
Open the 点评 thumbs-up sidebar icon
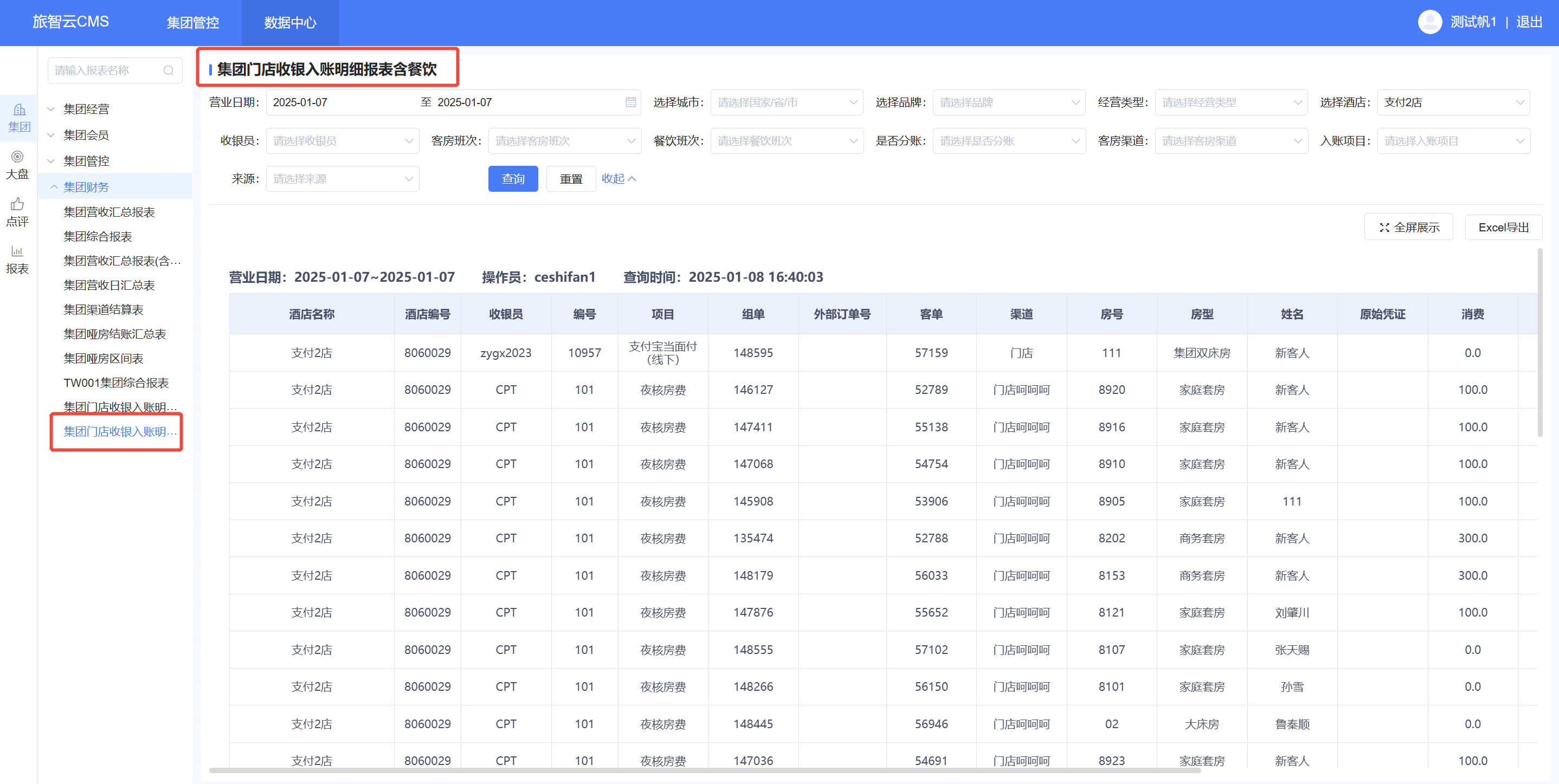18,212
